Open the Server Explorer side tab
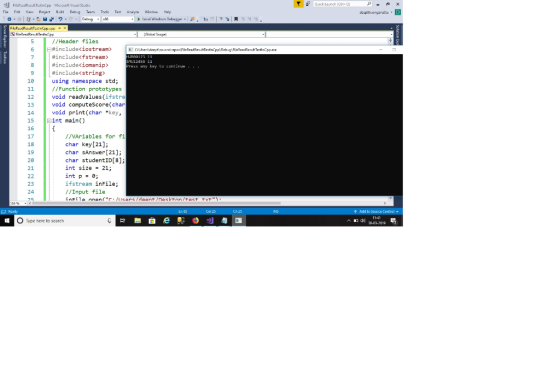This screenshot has height=373, width=560. [5, 37]
